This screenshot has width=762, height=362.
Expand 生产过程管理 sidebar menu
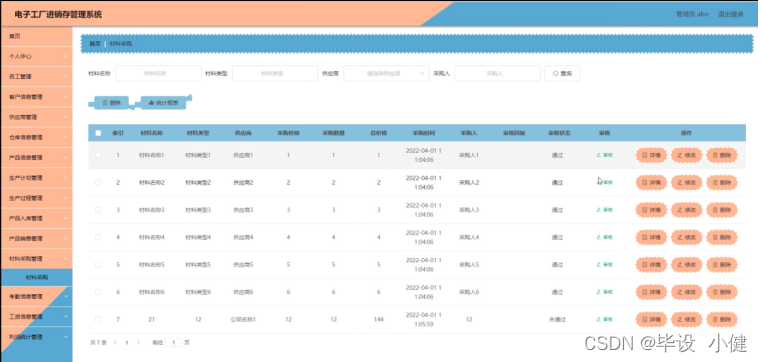click(x=36, y=198)
